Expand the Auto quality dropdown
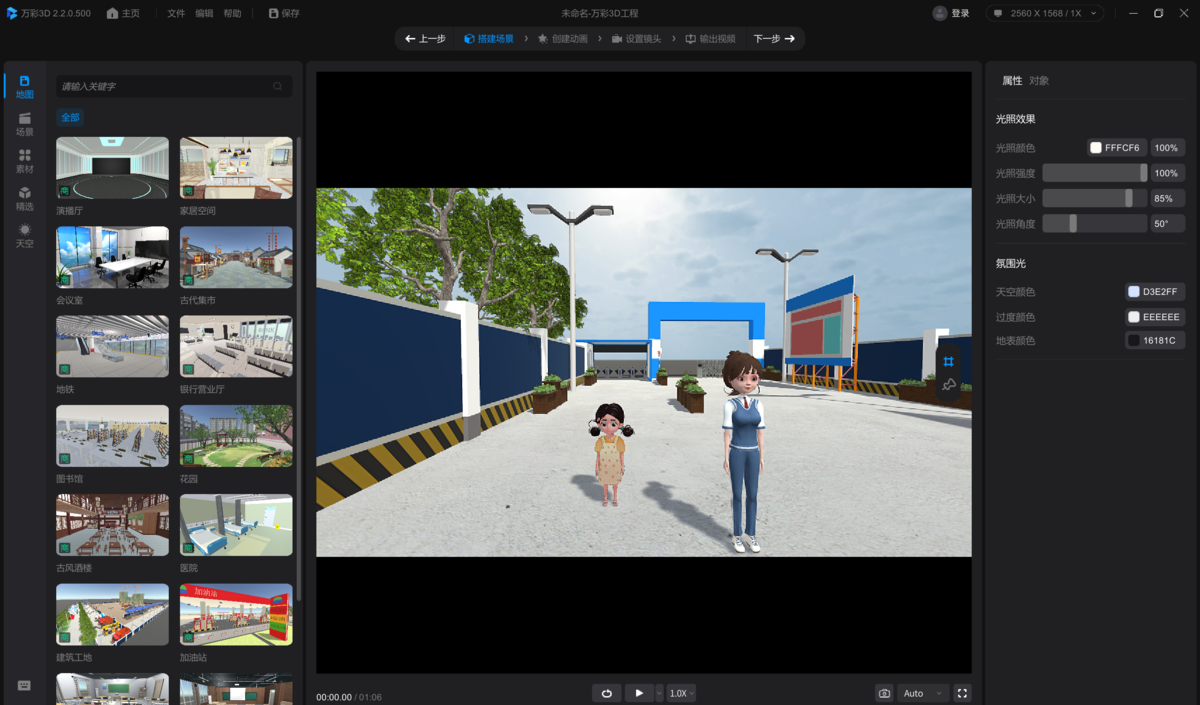 coord(922,693)
